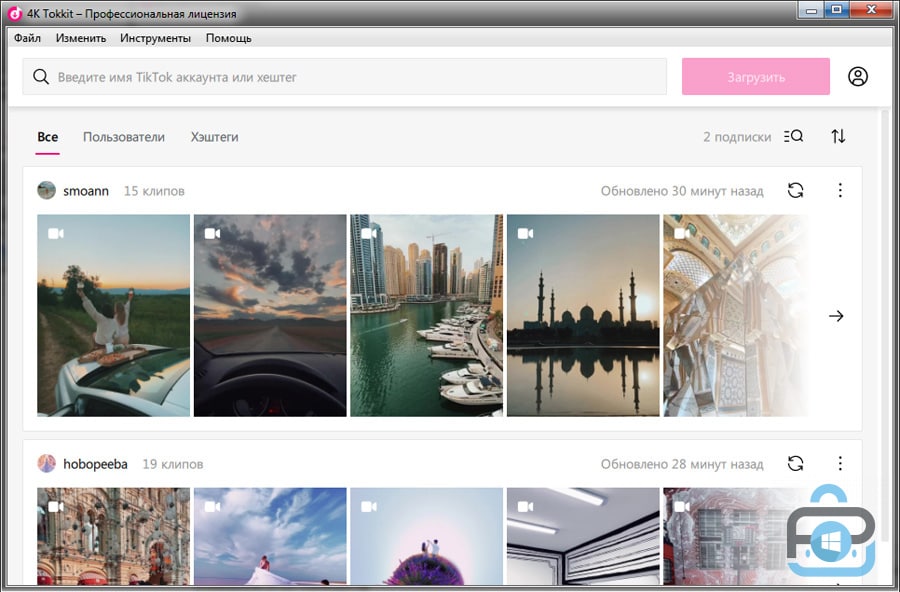This screenshot has height=592, width=900.
Task: Switch to the Пользователи tab
Action: coord(124,137)
